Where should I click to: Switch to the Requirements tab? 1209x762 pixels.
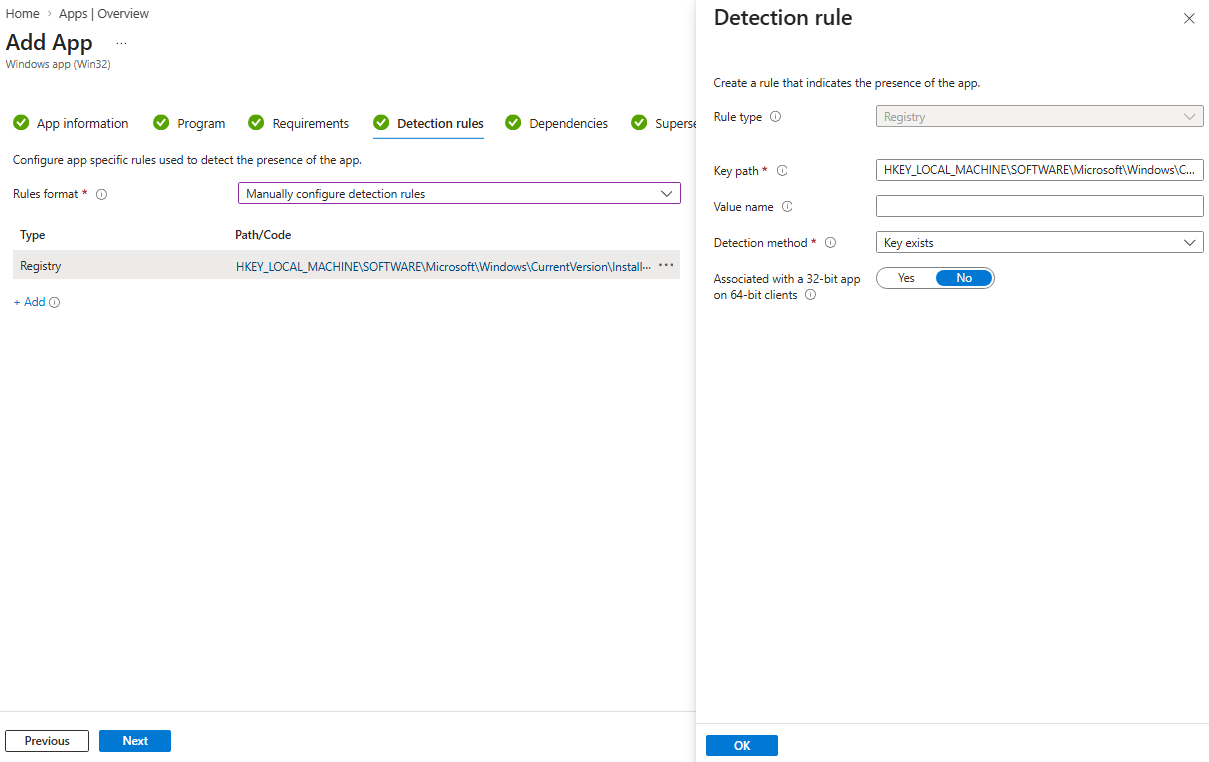click(x=310, y=124)
